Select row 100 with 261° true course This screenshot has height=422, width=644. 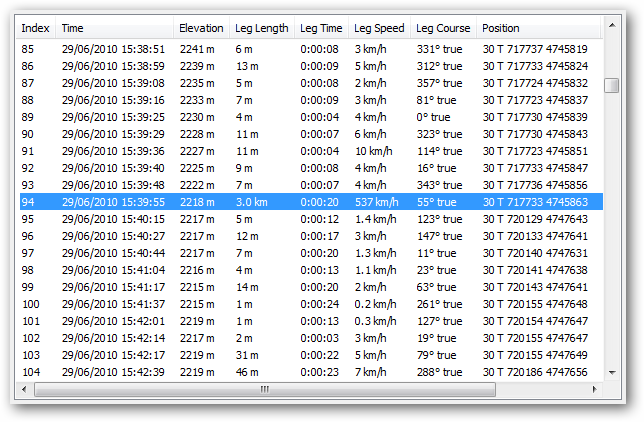300,304
